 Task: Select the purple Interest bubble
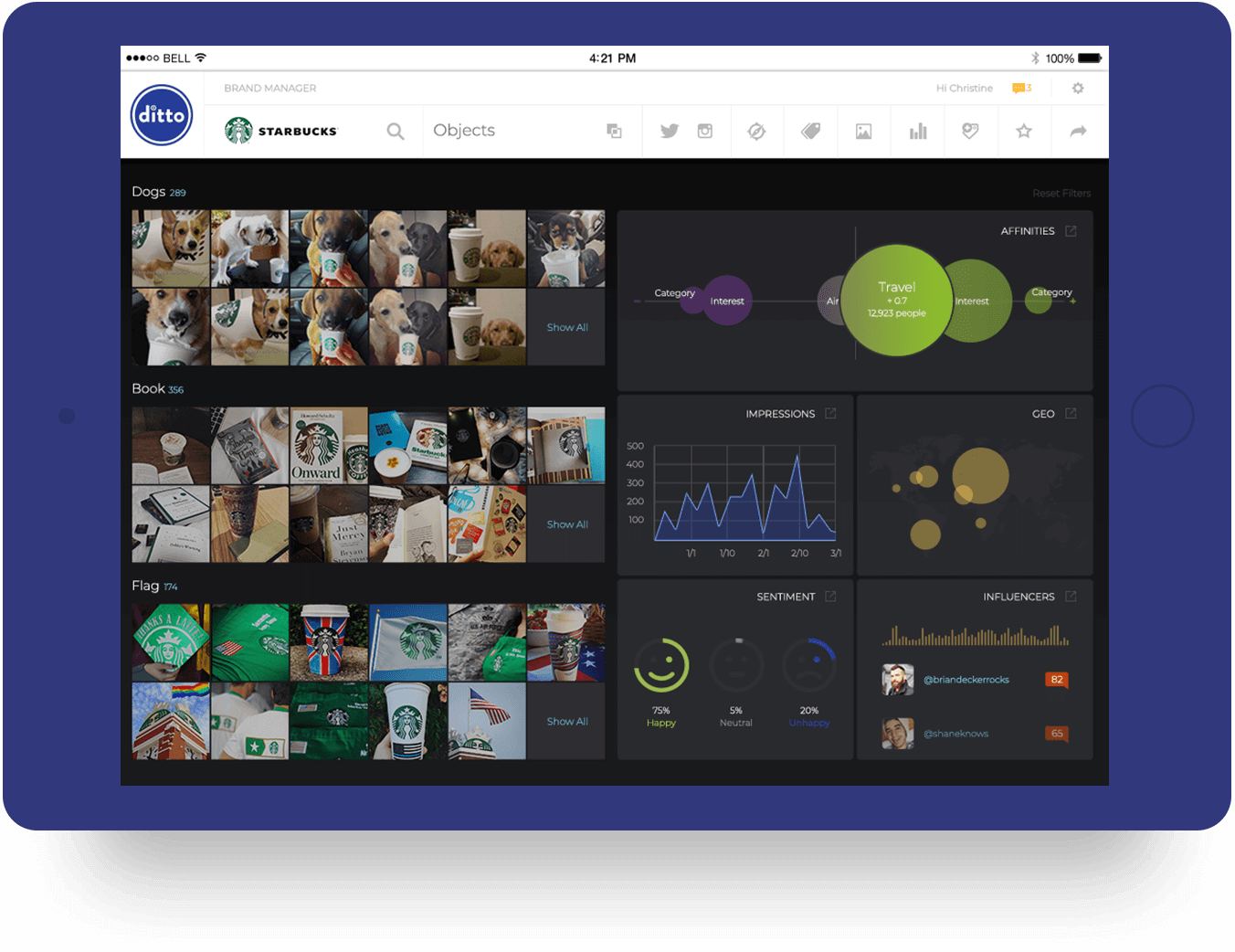pos(727,301)
